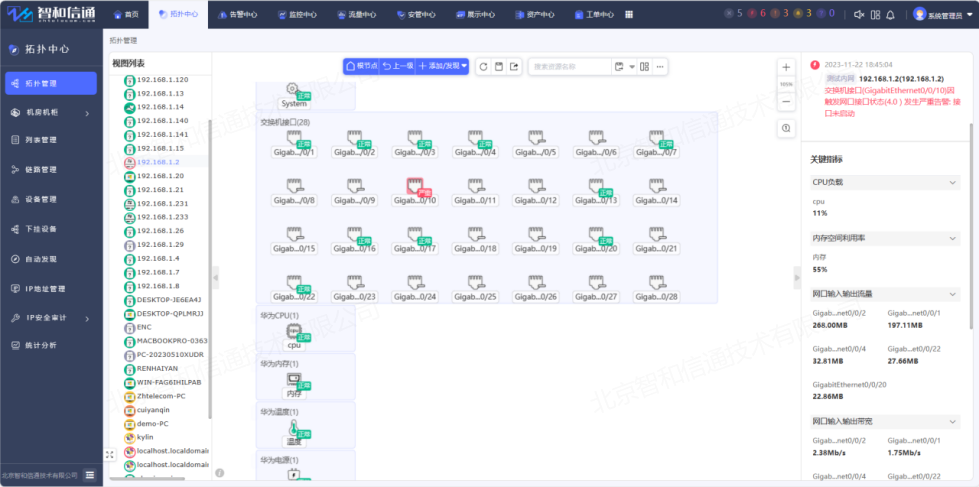This screenshot has height=487, width=979.
Task: Click the 搜索资源名称 search field
Action: [569, 67]
